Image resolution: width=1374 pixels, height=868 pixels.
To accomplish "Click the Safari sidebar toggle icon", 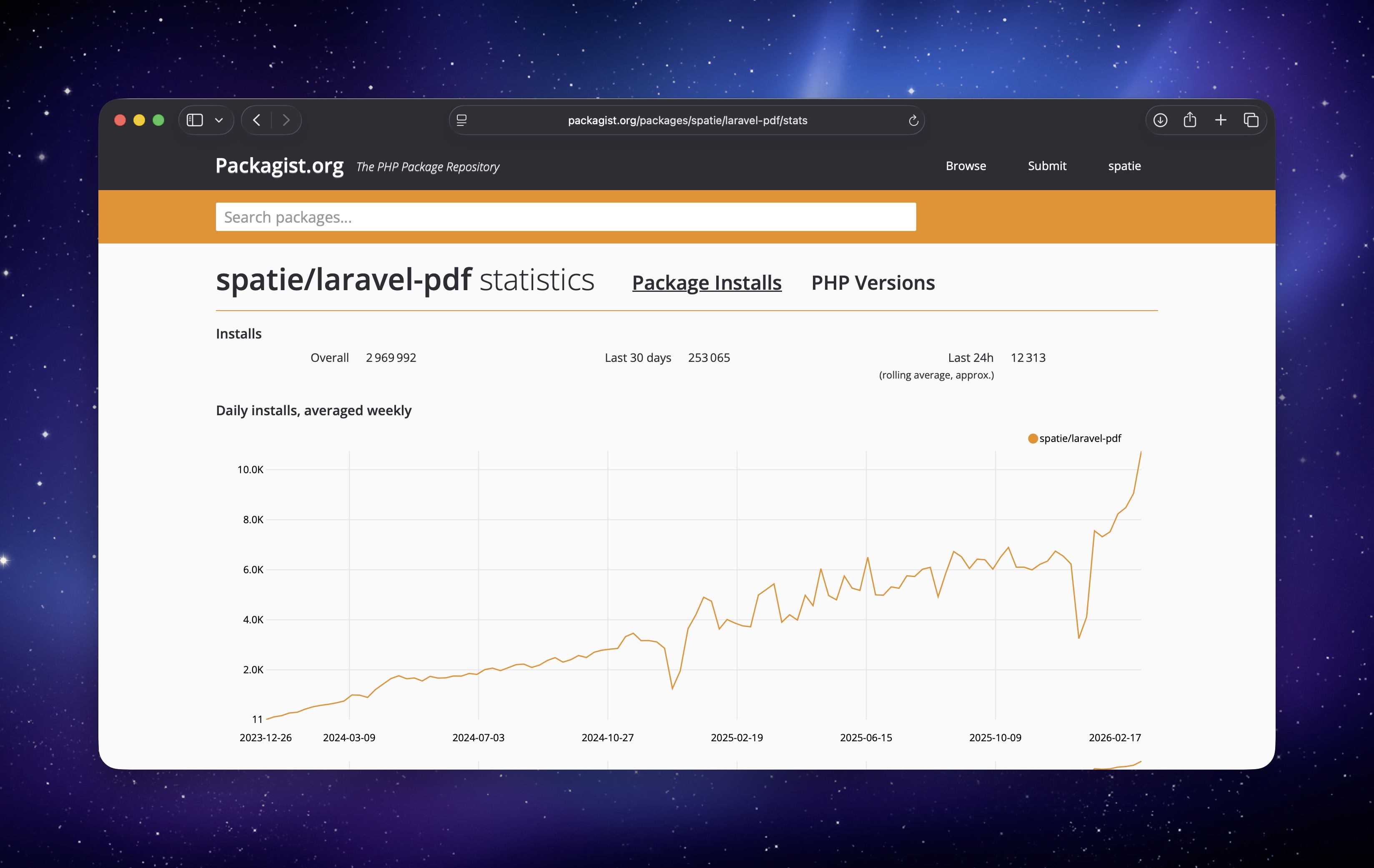I will 195,120.
